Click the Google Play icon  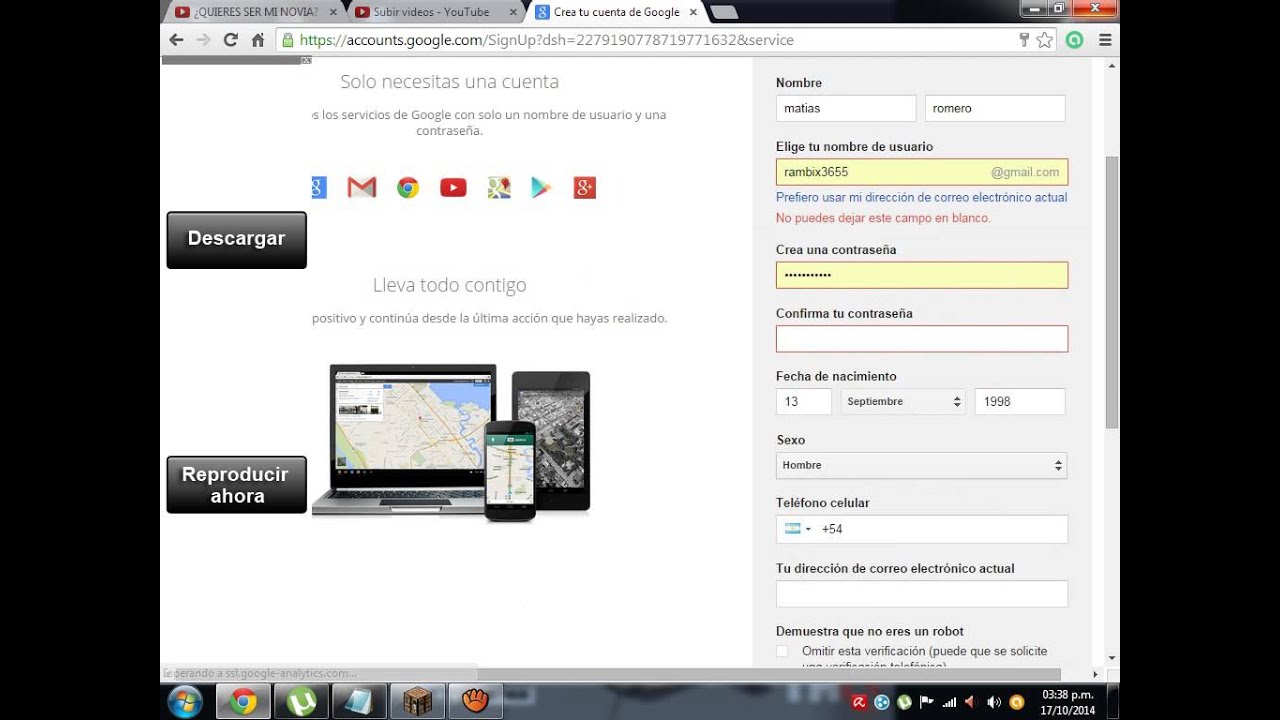click(541, 187)
